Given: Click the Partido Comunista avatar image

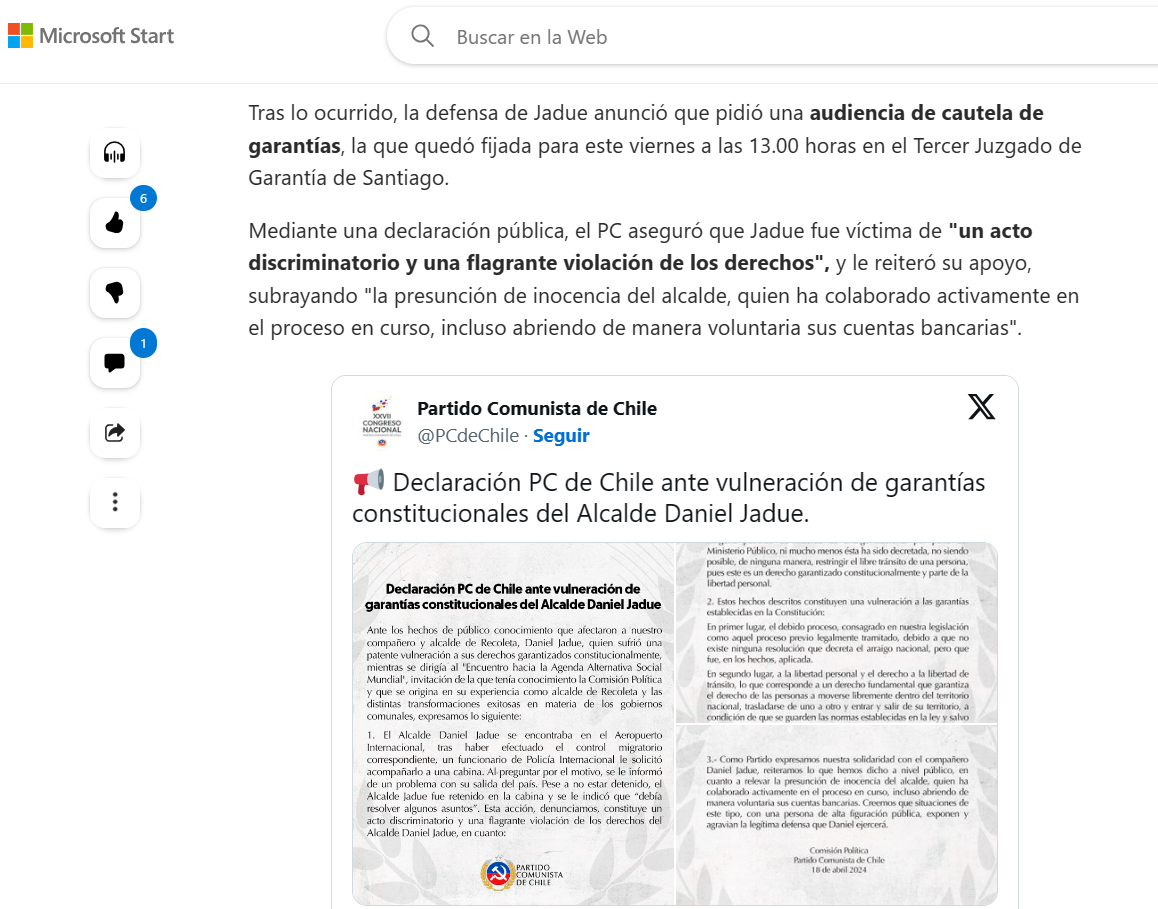Looking at the screenshot, I should (382, 422).
